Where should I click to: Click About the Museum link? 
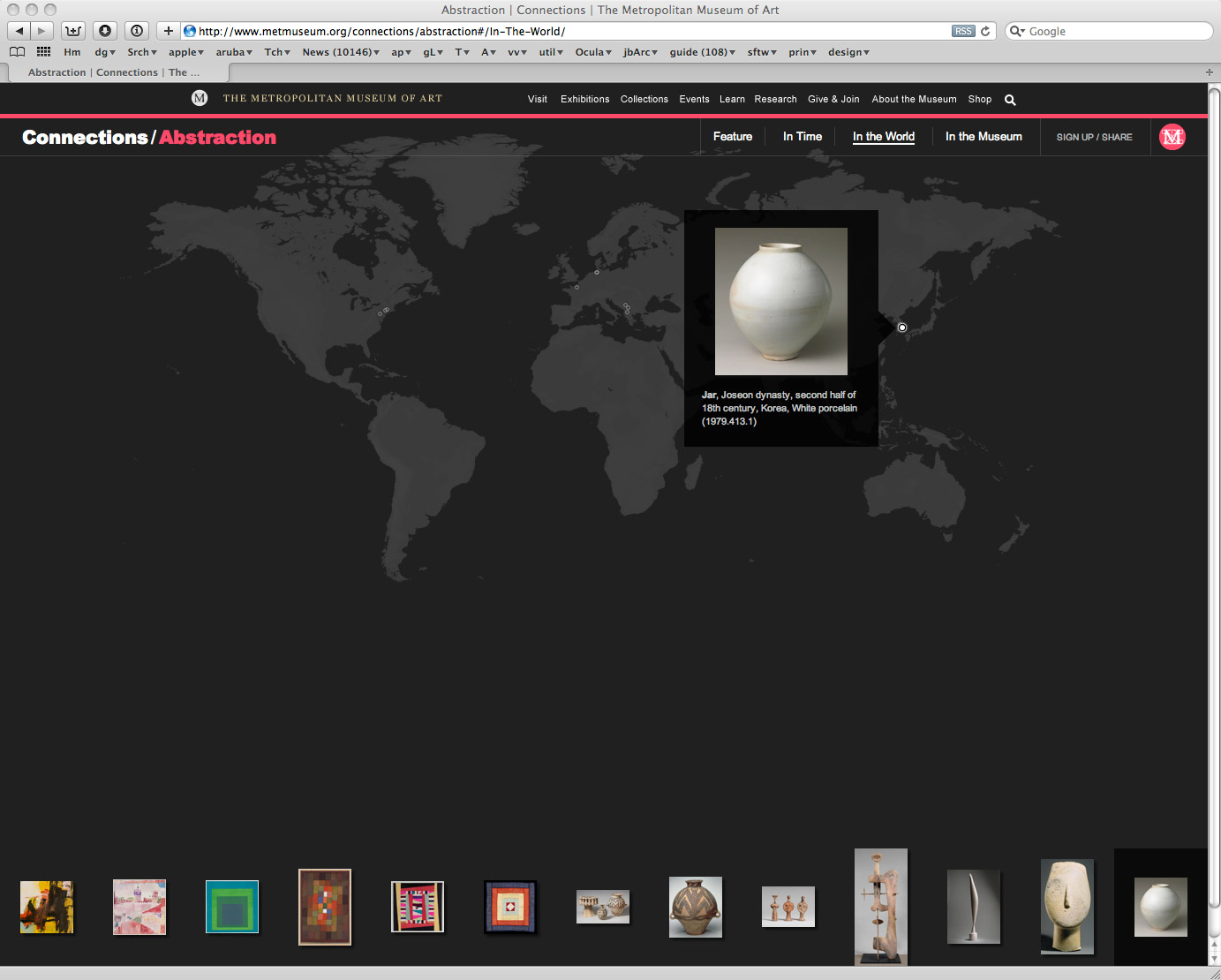pos(914,99)
